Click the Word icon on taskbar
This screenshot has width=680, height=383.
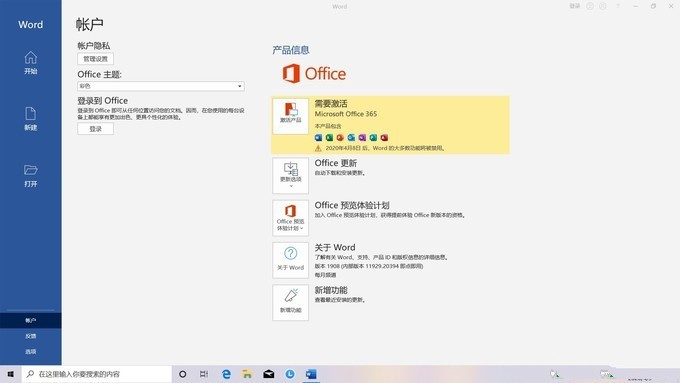[311, 374]
